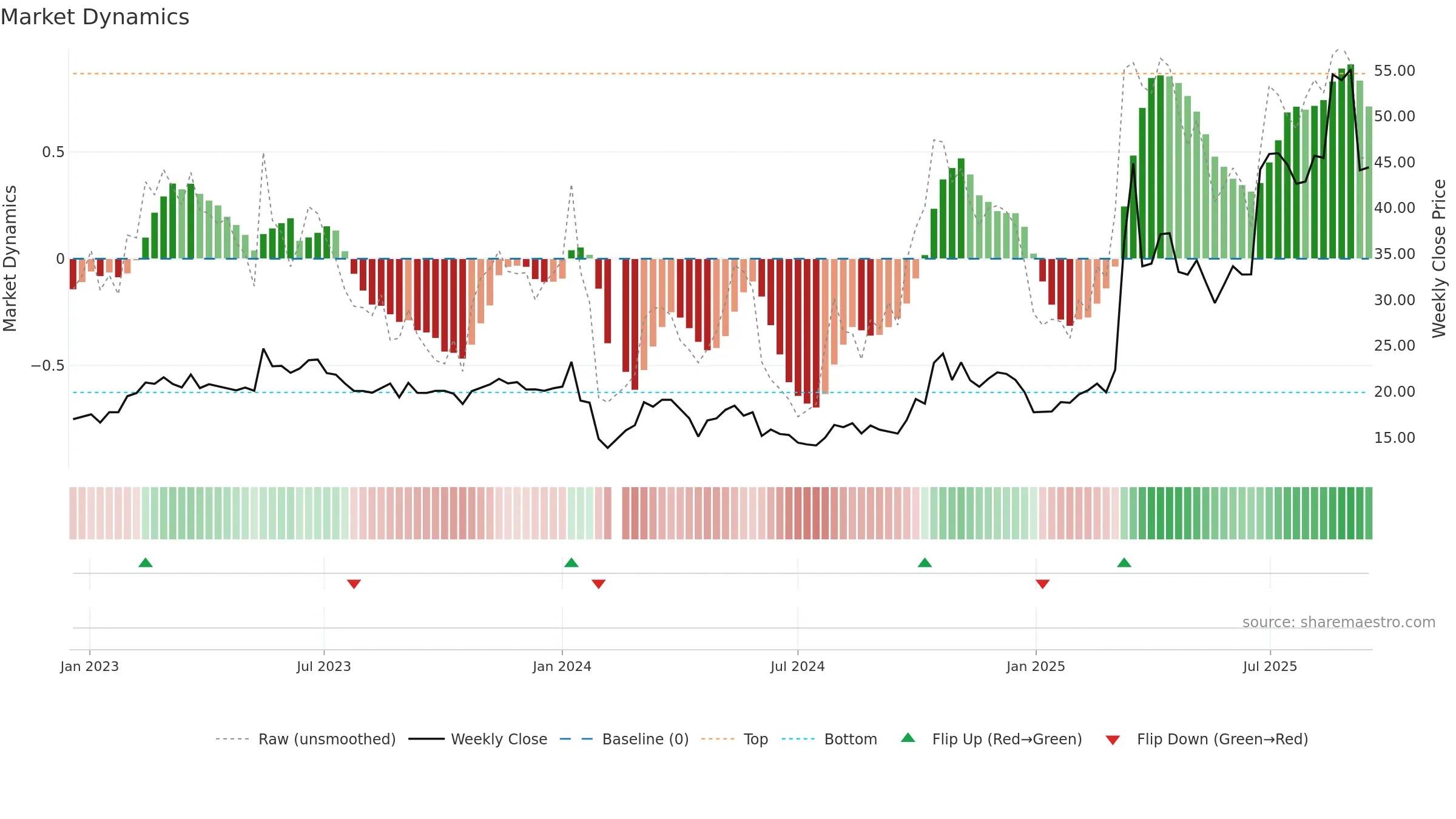
Task: Toggle the Bottom legend entry
Action: [x=829, y=739]
